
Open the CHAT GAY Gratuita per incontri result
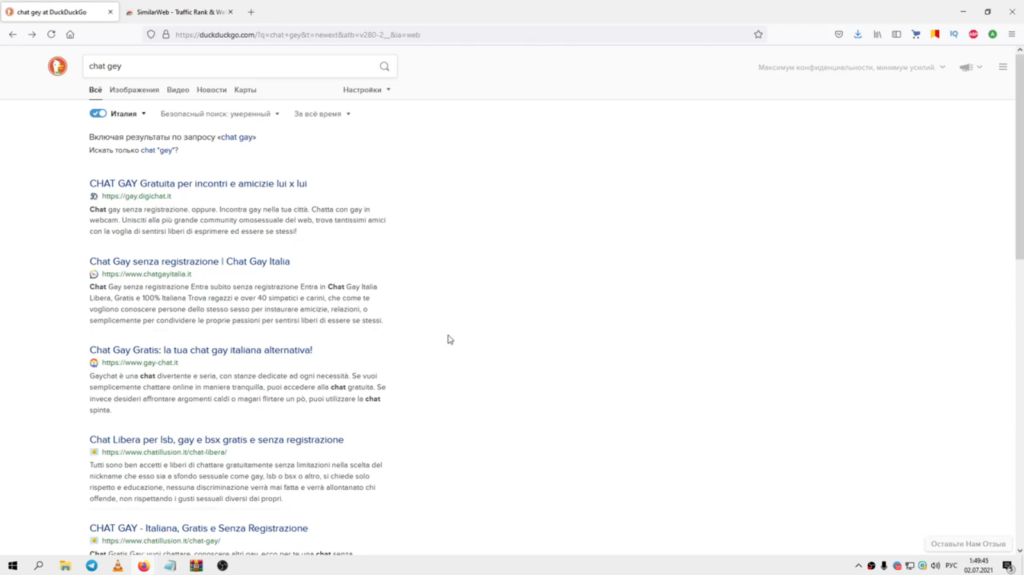198,184
